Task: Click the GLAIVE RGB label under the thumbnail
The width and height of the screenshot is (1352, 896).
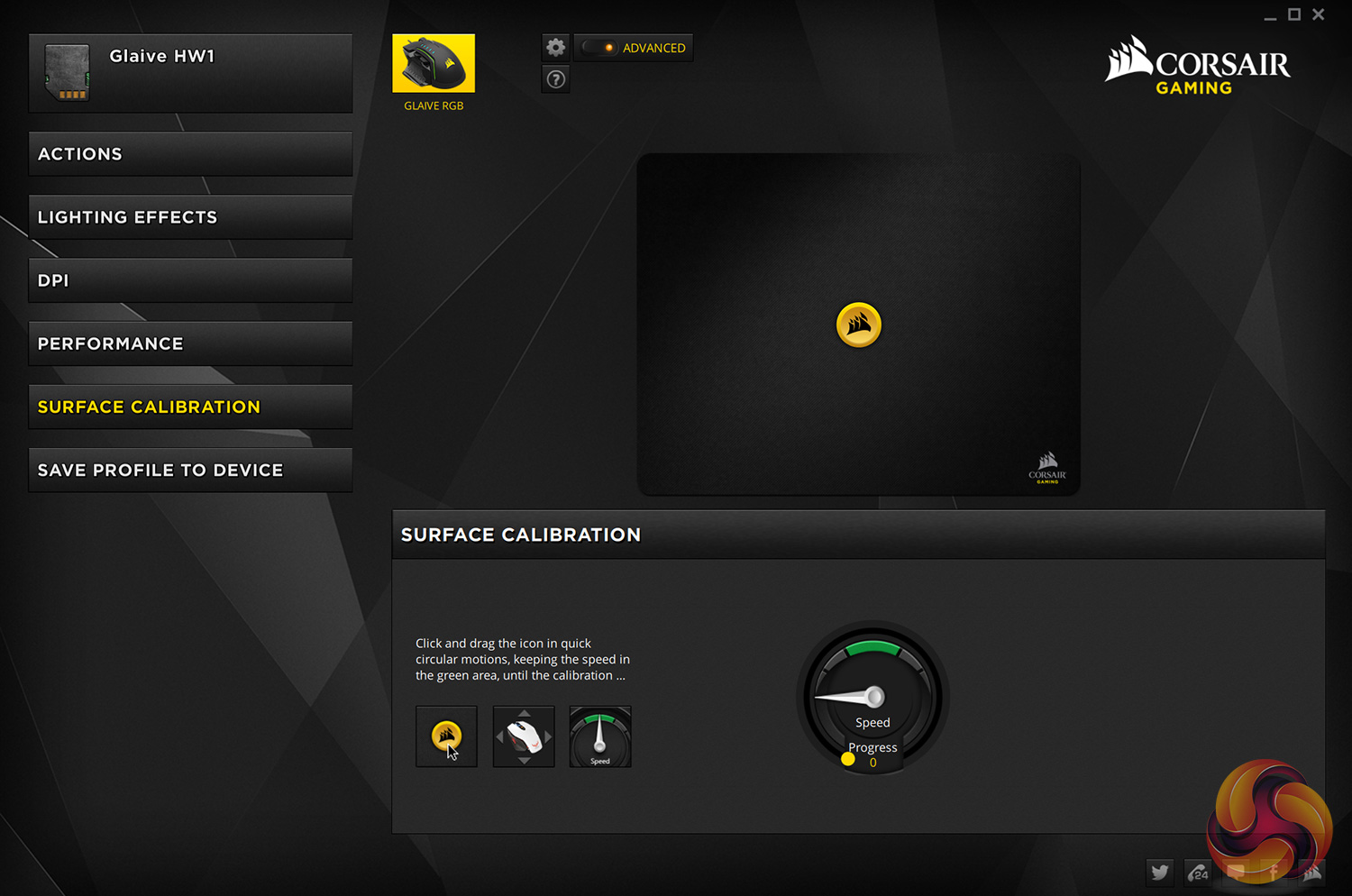Action: [434, 105]
